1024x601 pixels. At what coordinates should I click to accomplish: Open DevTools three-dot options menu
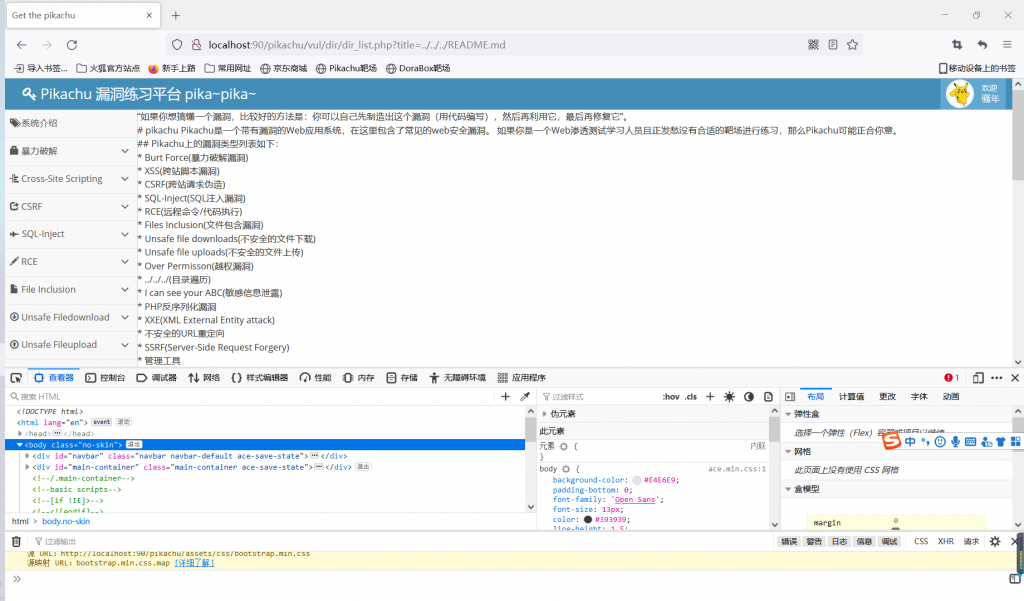click(997, 378)
